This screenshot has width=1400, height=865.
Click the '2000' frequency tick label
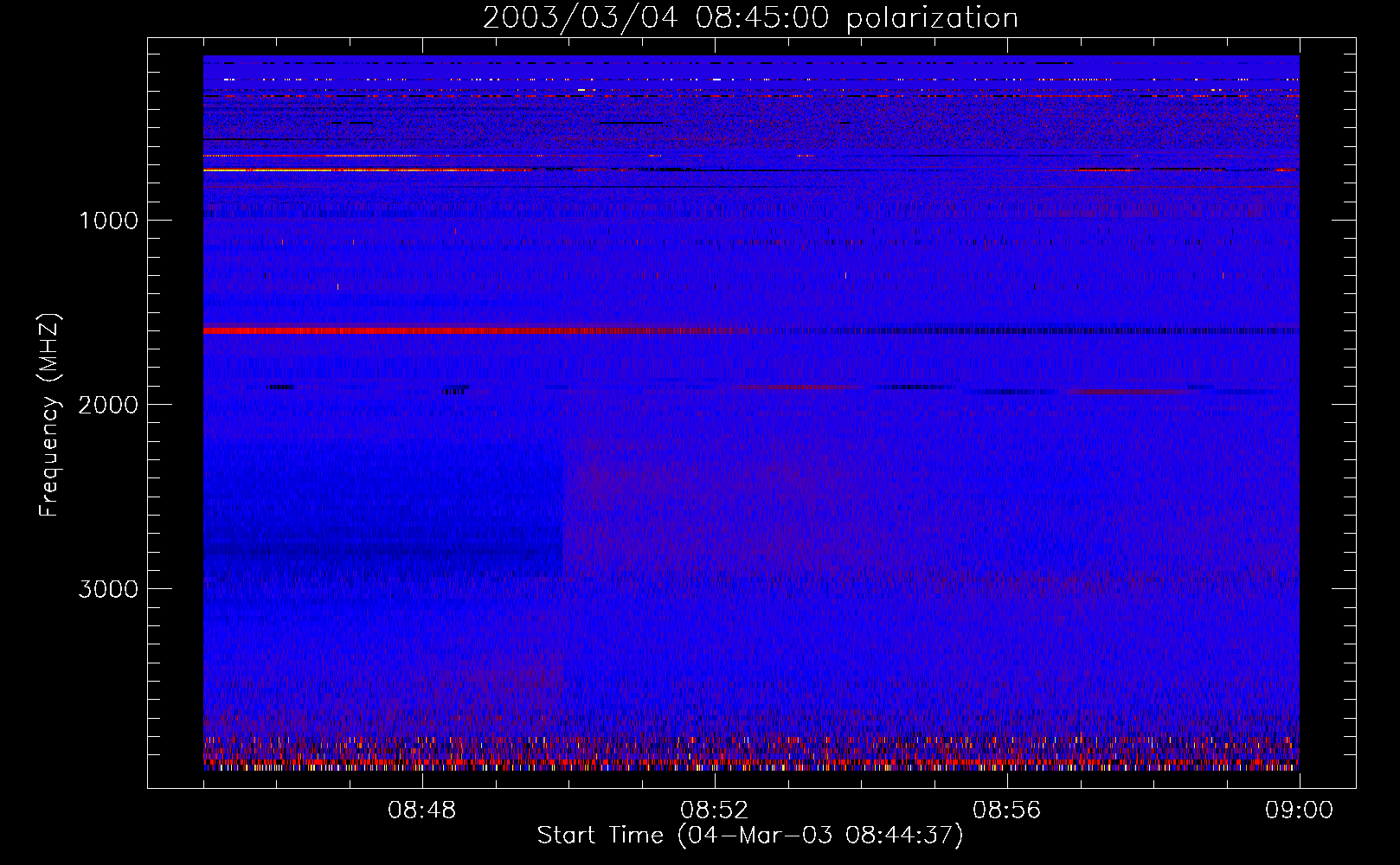point(108,405)
